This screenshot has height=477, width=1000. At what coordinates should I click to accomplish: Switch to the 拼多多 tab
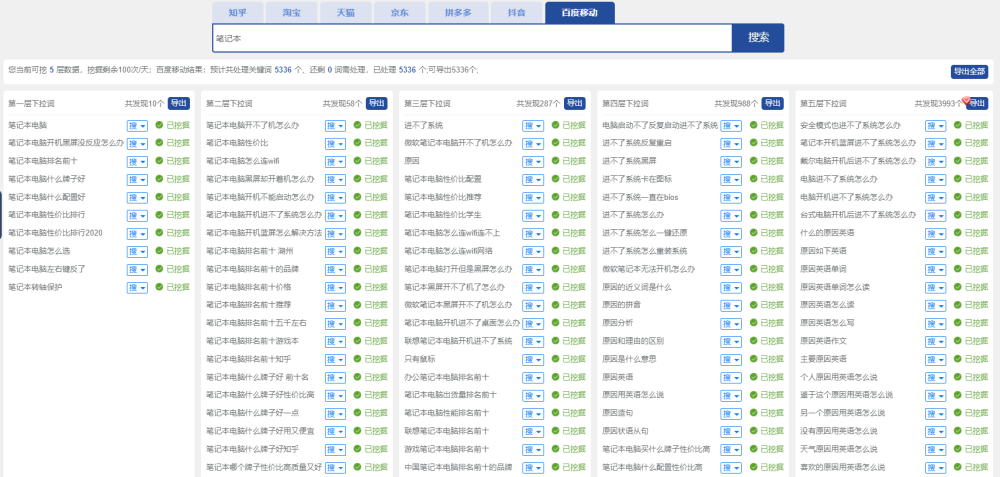point(459,13)
